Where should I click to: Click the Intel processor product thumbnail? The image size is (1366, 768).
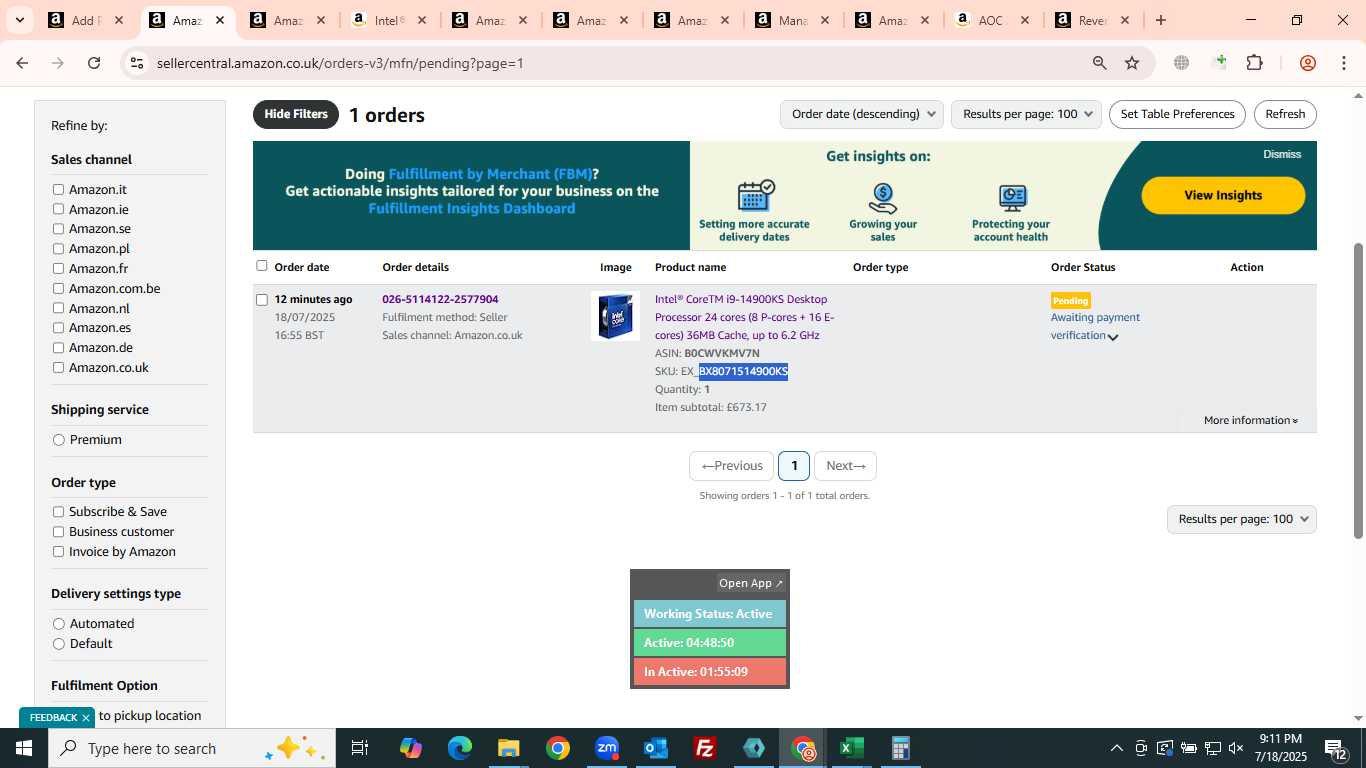[x=615, y=316]
